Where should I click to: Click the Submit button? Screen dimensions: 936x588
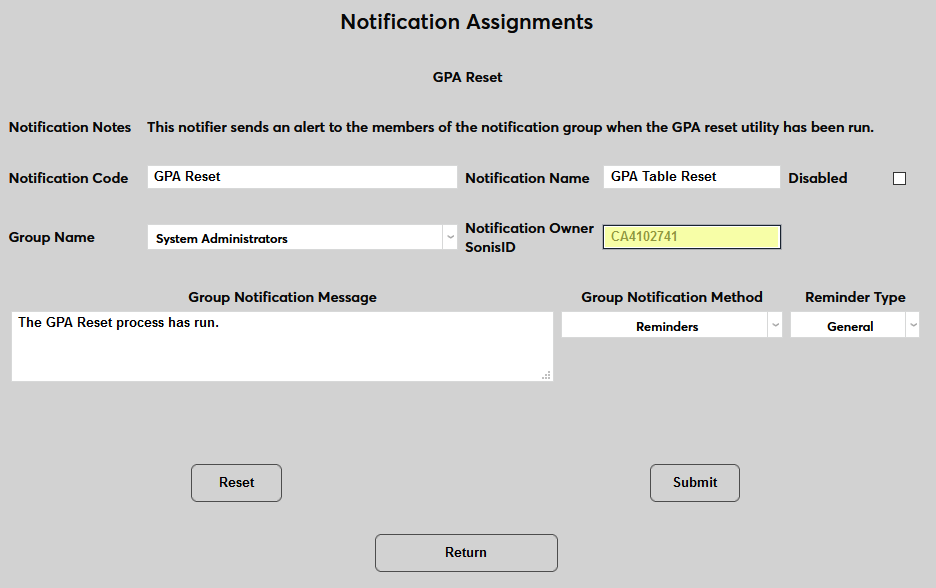tap(694, 483)
